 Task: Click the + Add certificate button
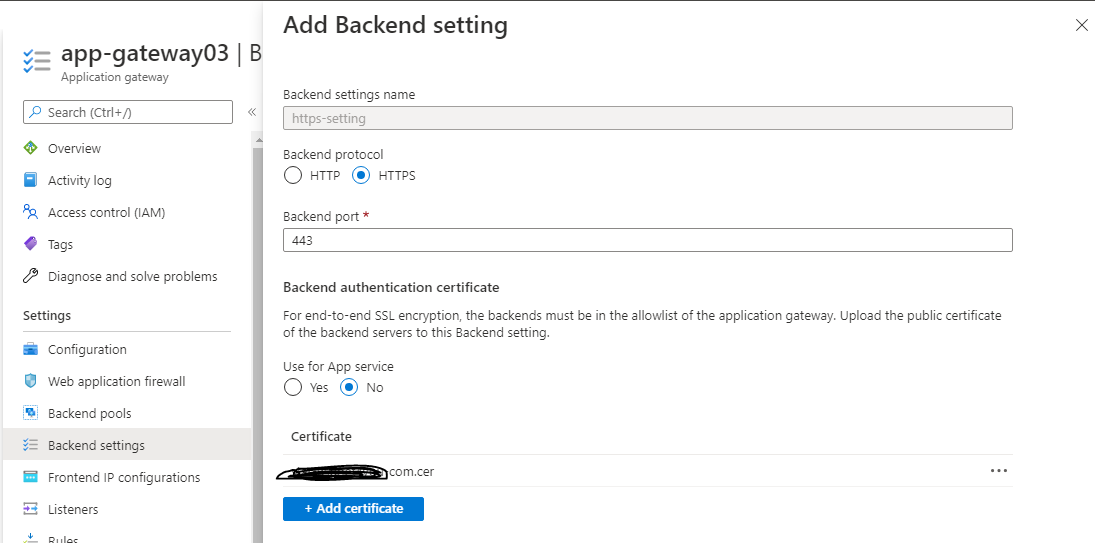pyautogui.click(x=353, y=509)
